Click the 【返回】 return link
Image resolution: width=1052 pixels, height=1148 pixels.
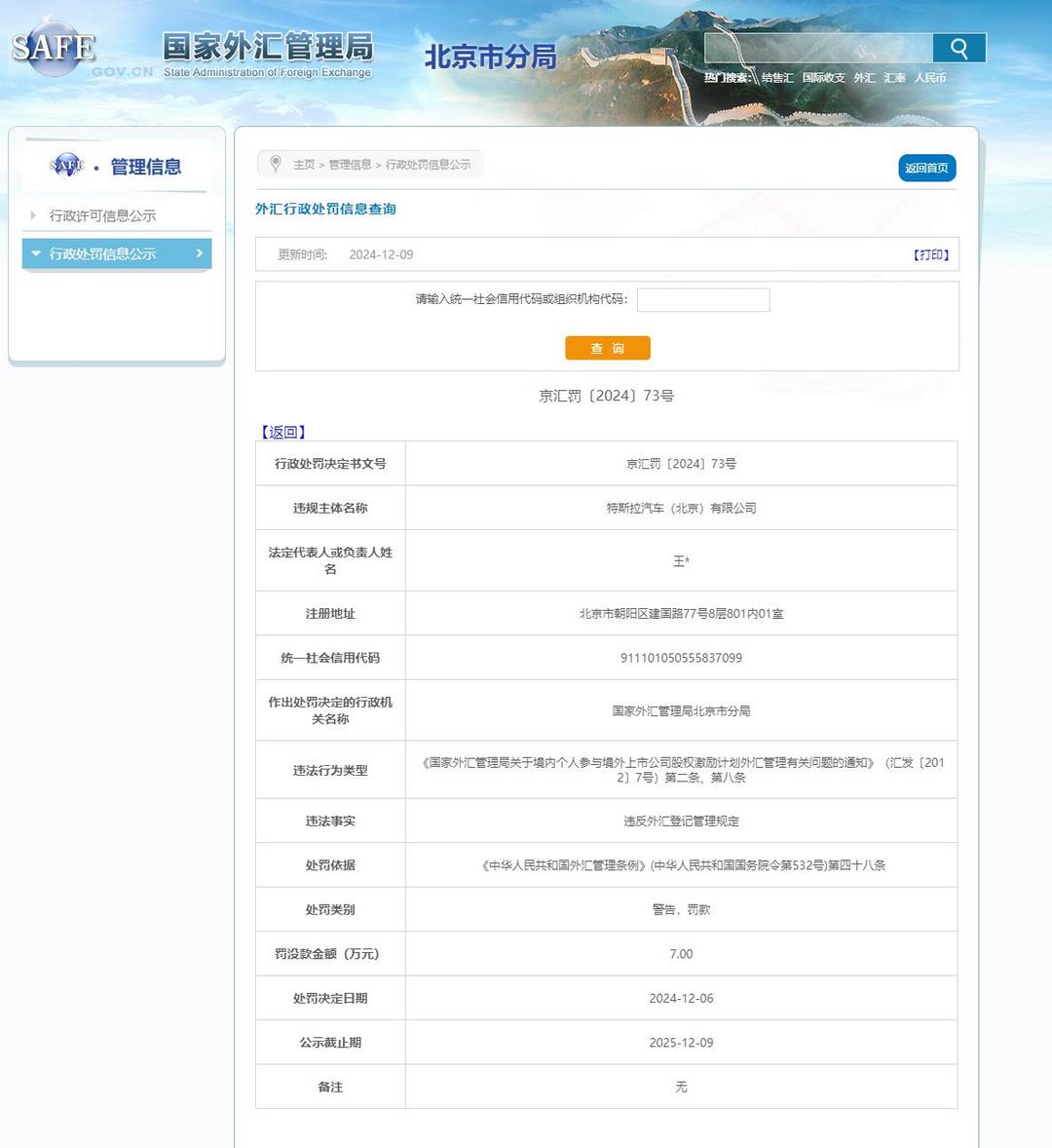click(x=282, y=431)
